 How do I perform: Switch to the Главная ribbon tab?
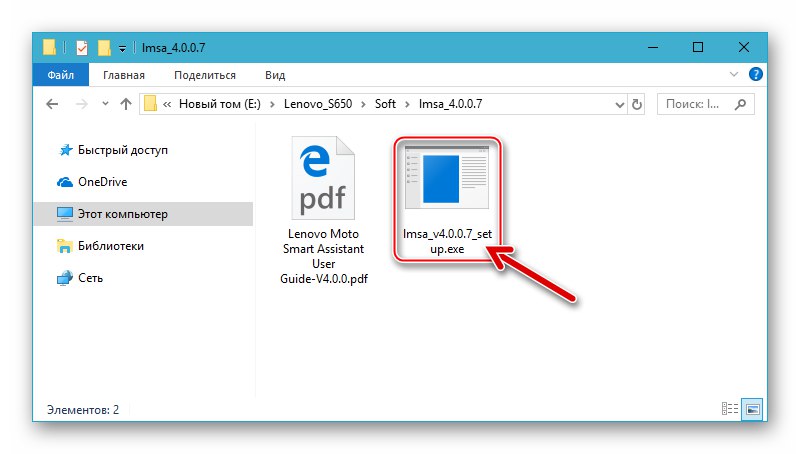124,75
